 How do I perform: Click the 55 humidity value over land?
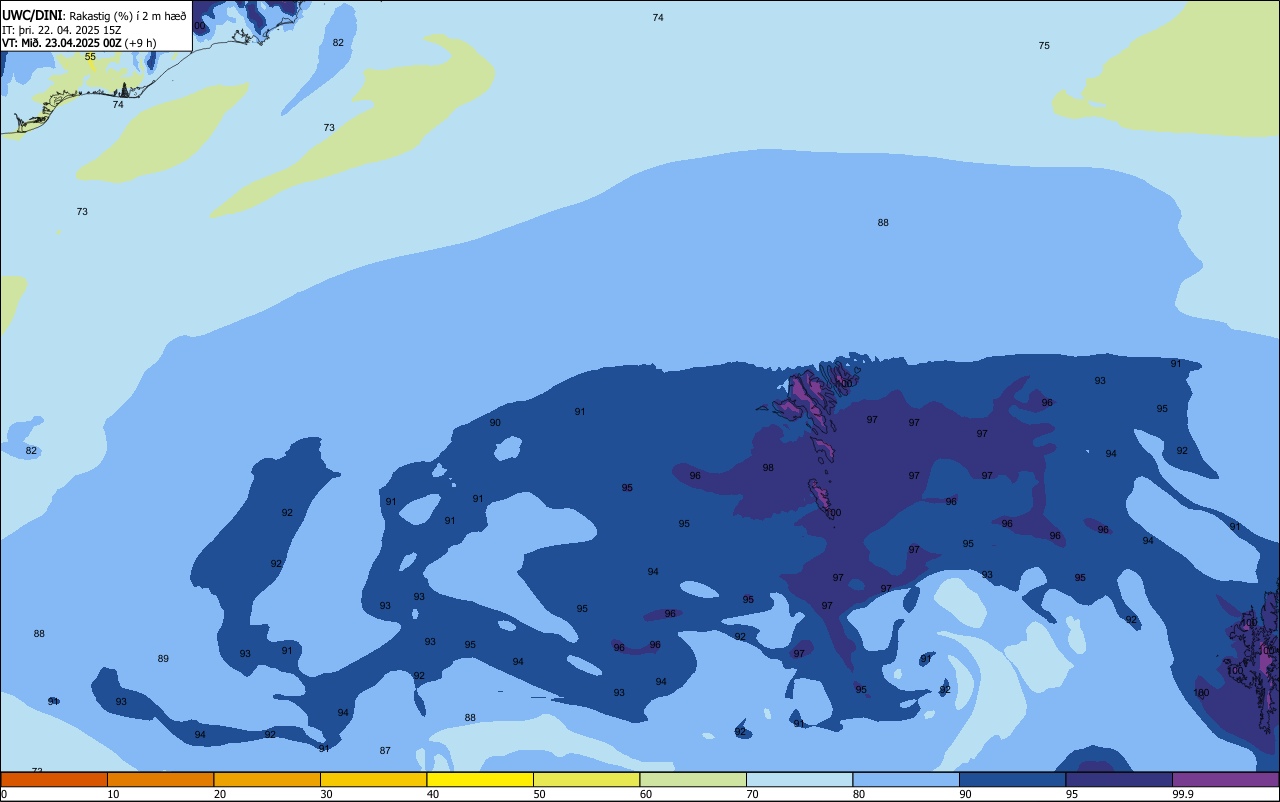[90, 57]
